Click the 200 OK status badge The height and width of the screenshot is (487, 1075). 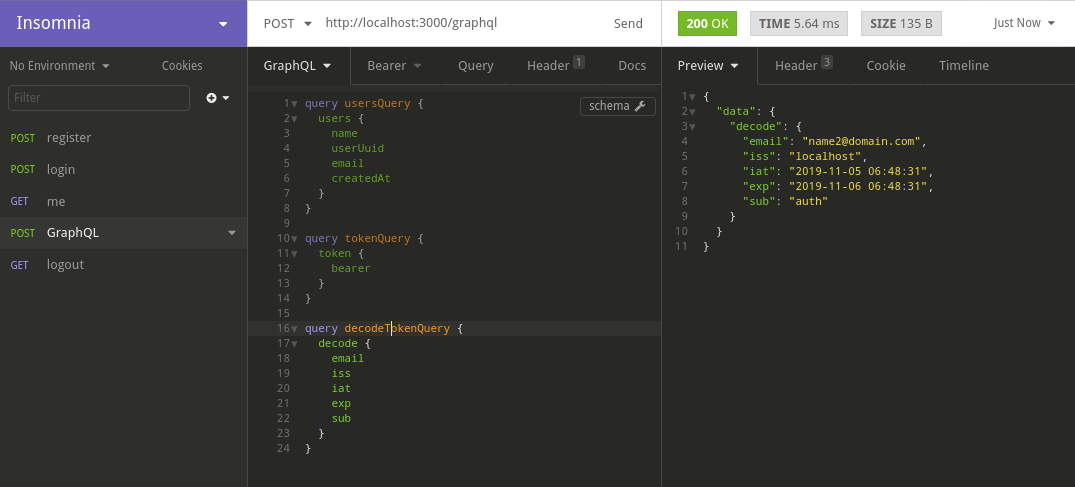click(707, 23)
